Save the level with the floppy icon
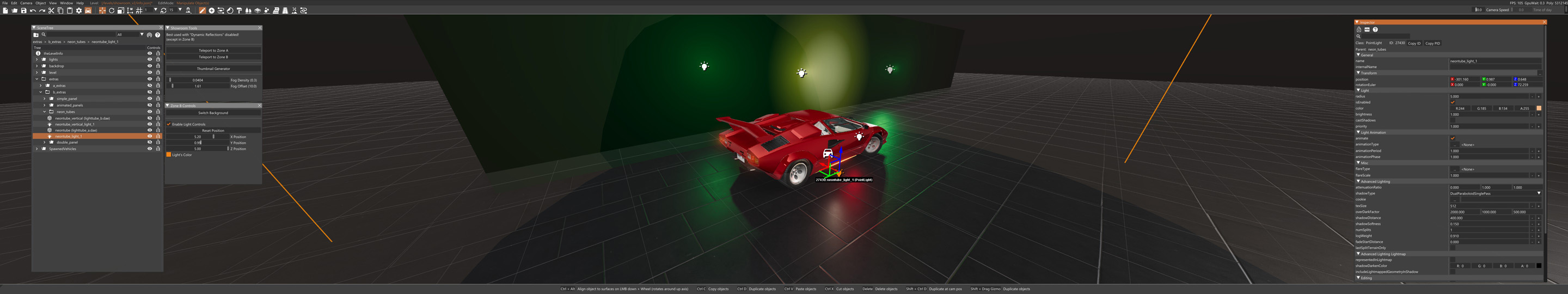Image resolution: width=1568 pixels, height=294 pixels. point(24,10)
